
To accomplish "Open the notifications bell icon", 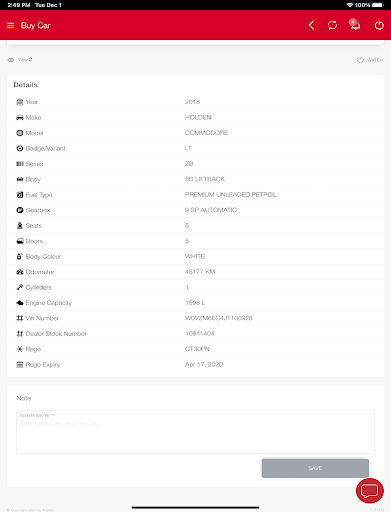I will click(355, 25).
